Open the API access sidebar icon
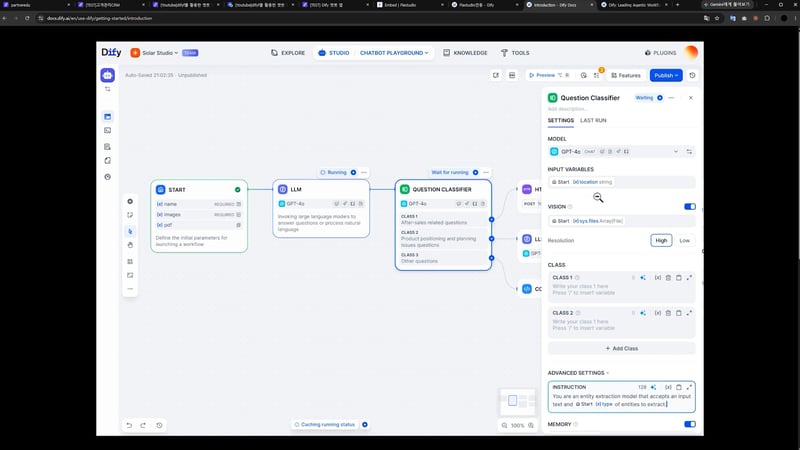The width and height of the screenshot is (800, 450). pyautogui.click(x=108, y=131)
